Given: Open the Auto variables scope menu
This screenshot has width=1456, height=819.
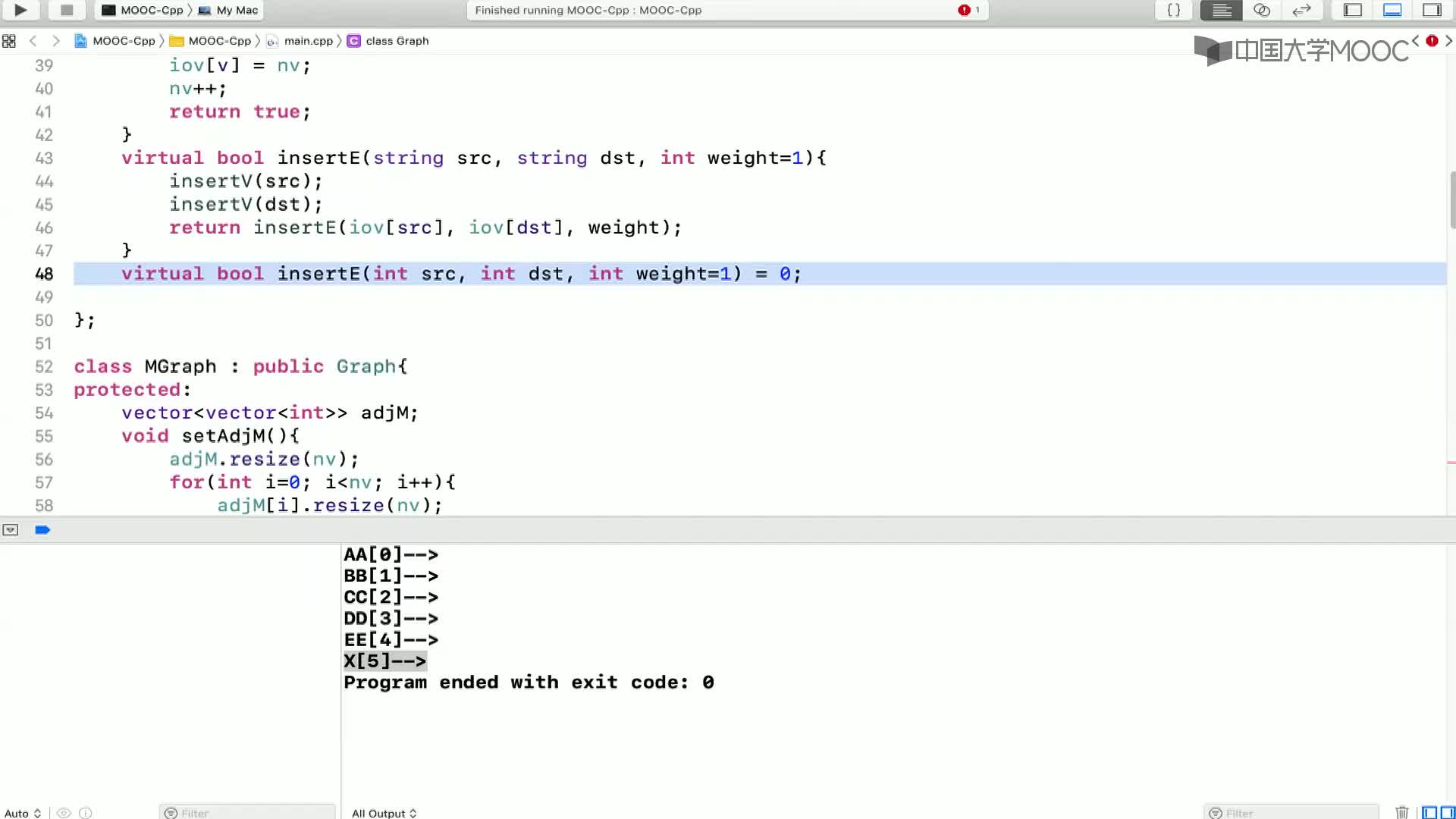Looking at the screenshot, I should pos(23,813).
